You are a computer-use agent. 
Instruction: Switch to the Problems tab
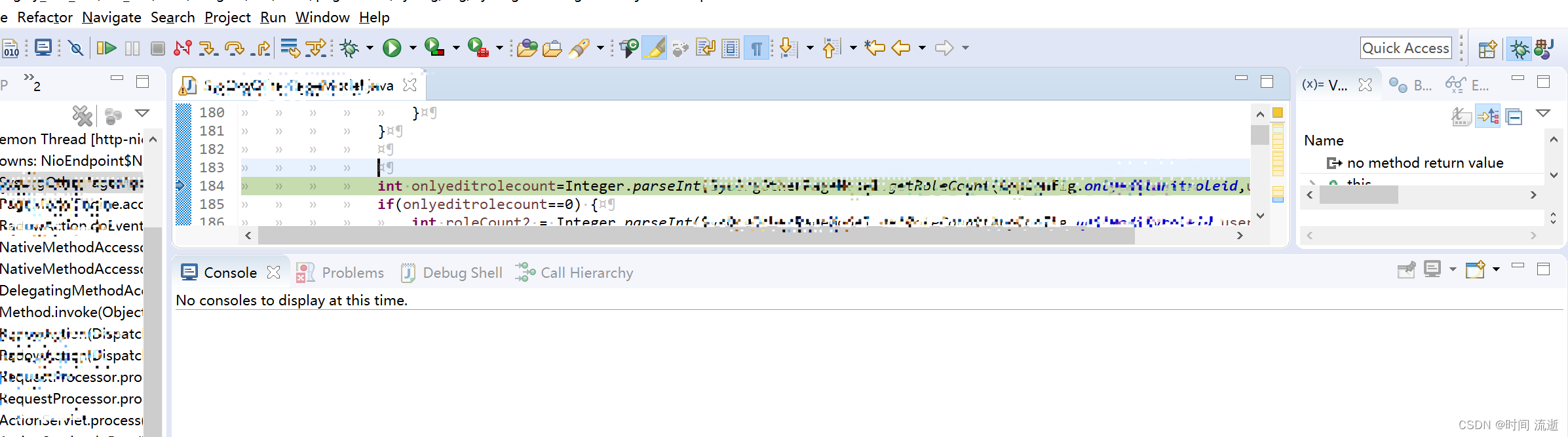coord(341,273)
